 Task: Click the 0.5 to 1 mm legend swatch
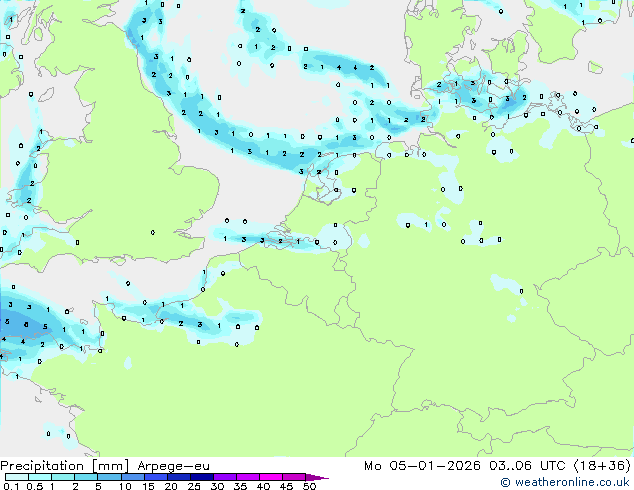tap(40, 477)
